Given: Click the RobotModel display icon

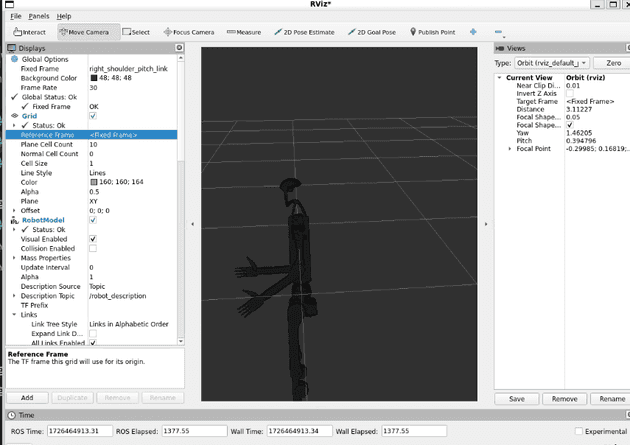Looking at the screenshot, I should [14, 220].
